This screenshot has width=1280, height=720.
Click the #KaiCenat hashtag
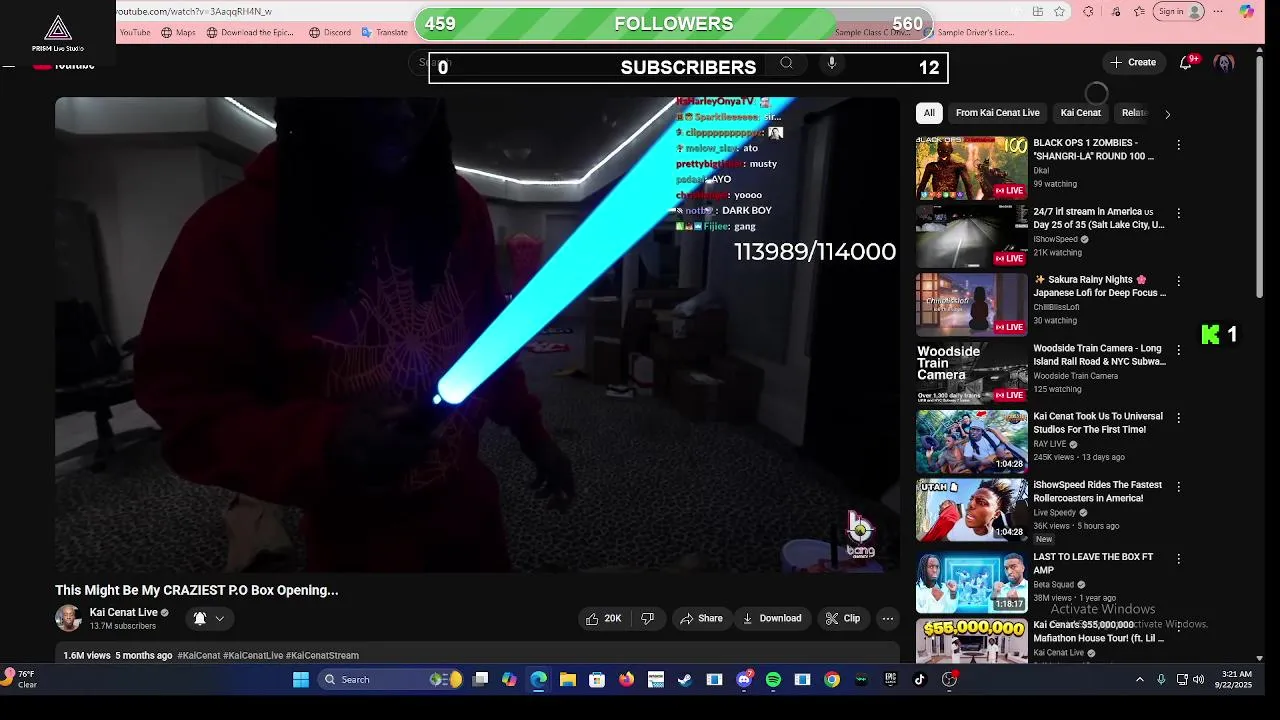(x=199, y=656)
